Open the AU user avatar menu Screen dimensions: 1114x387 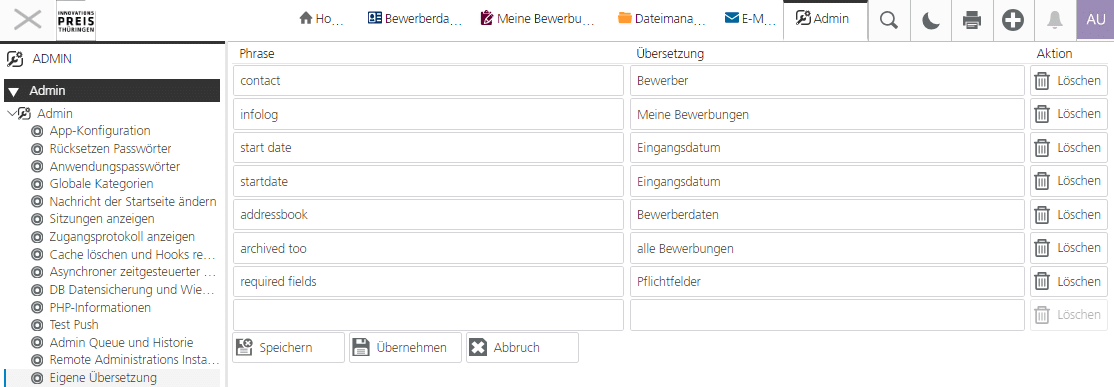click(1096, 20)
